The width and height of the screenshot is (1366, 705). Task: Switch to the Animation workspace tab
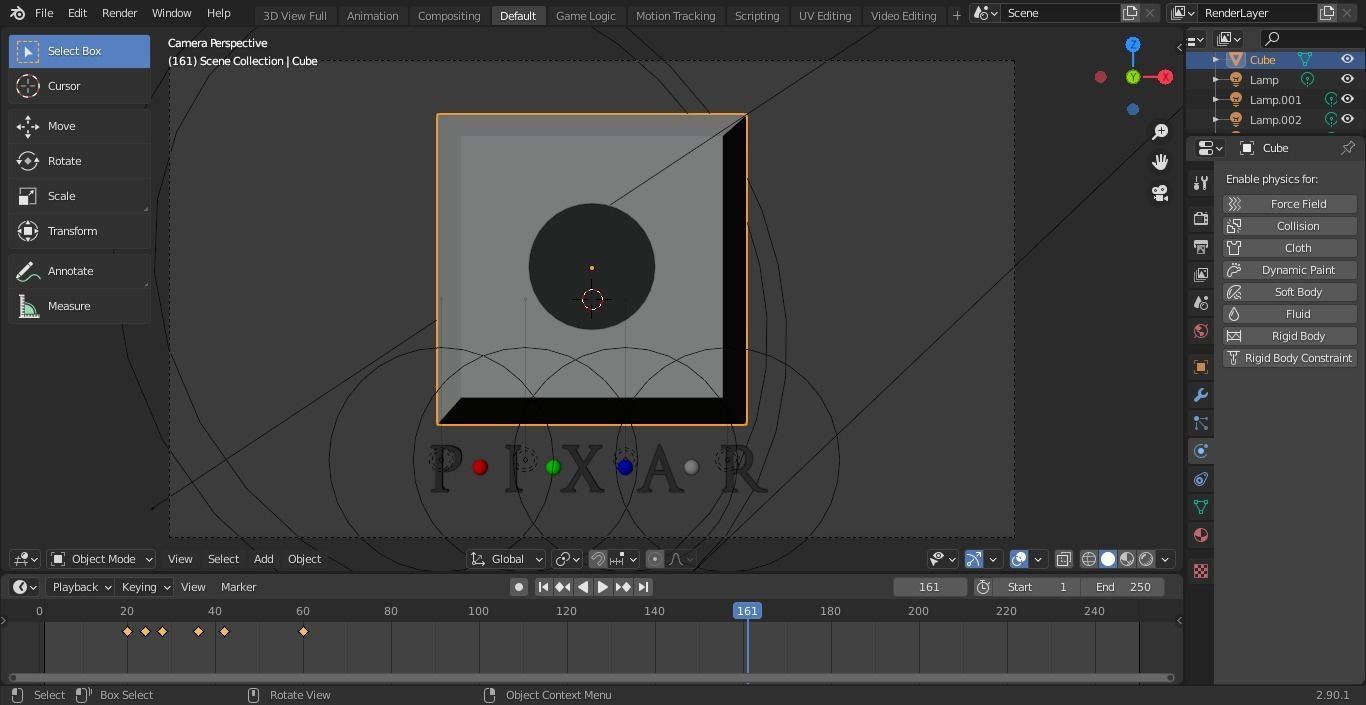pos(372,15)
